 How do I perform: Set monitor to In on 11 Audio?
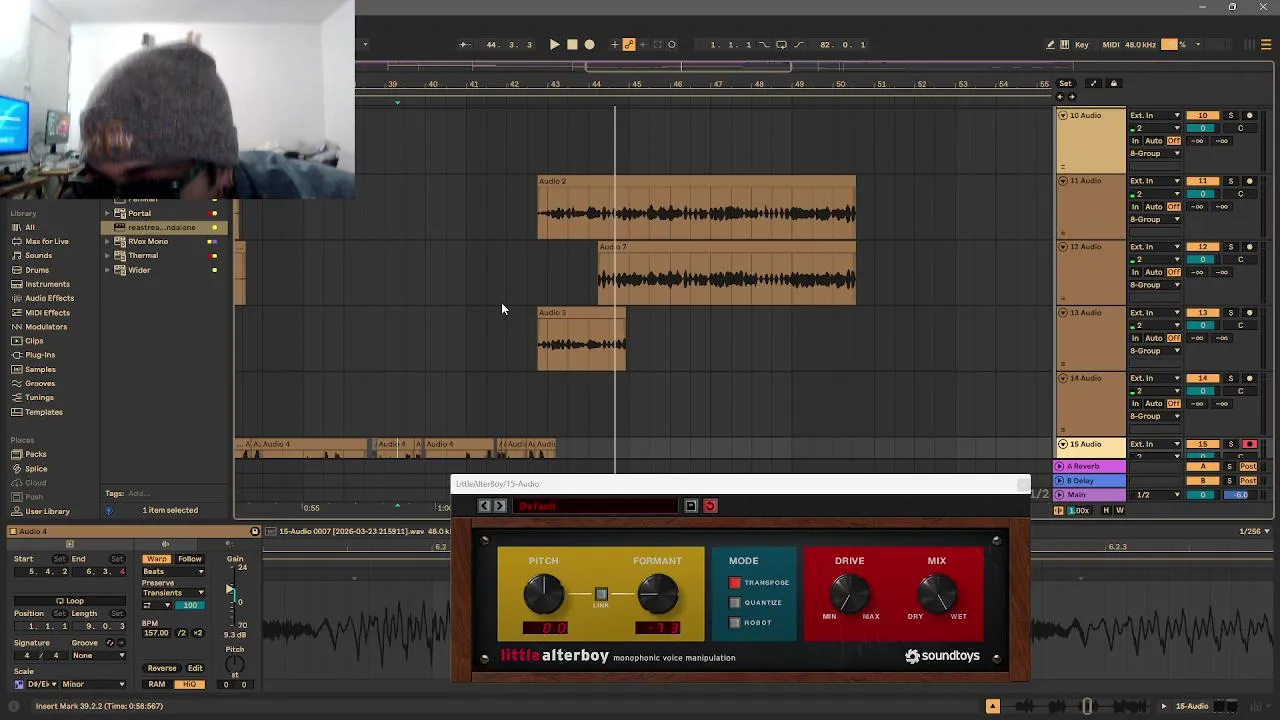click(1136, 206)
